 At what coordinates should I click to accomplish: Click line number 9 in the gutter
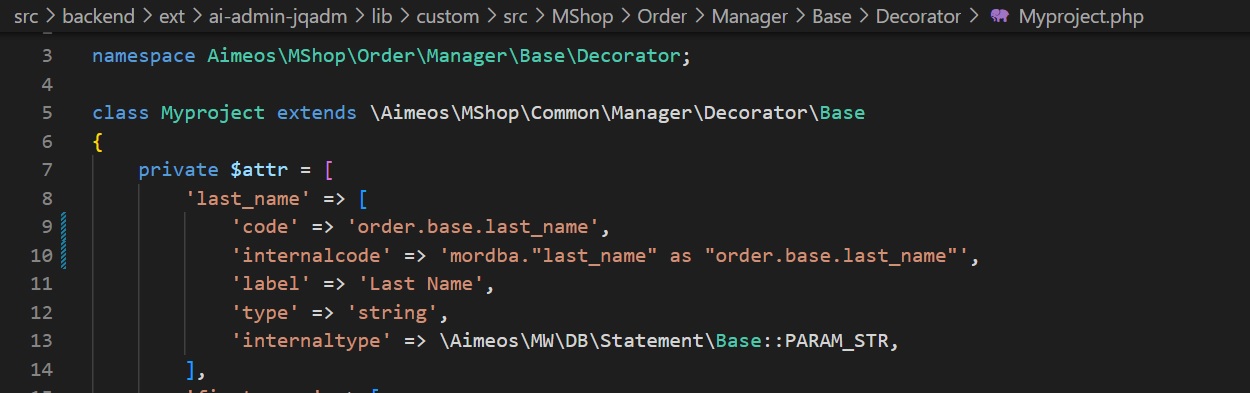pyautogui.click(x=47, y=227)
